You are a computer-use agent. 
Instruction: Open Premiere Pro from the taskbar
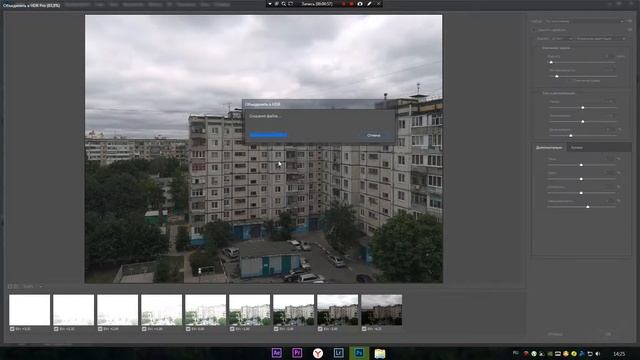(297, 353)
